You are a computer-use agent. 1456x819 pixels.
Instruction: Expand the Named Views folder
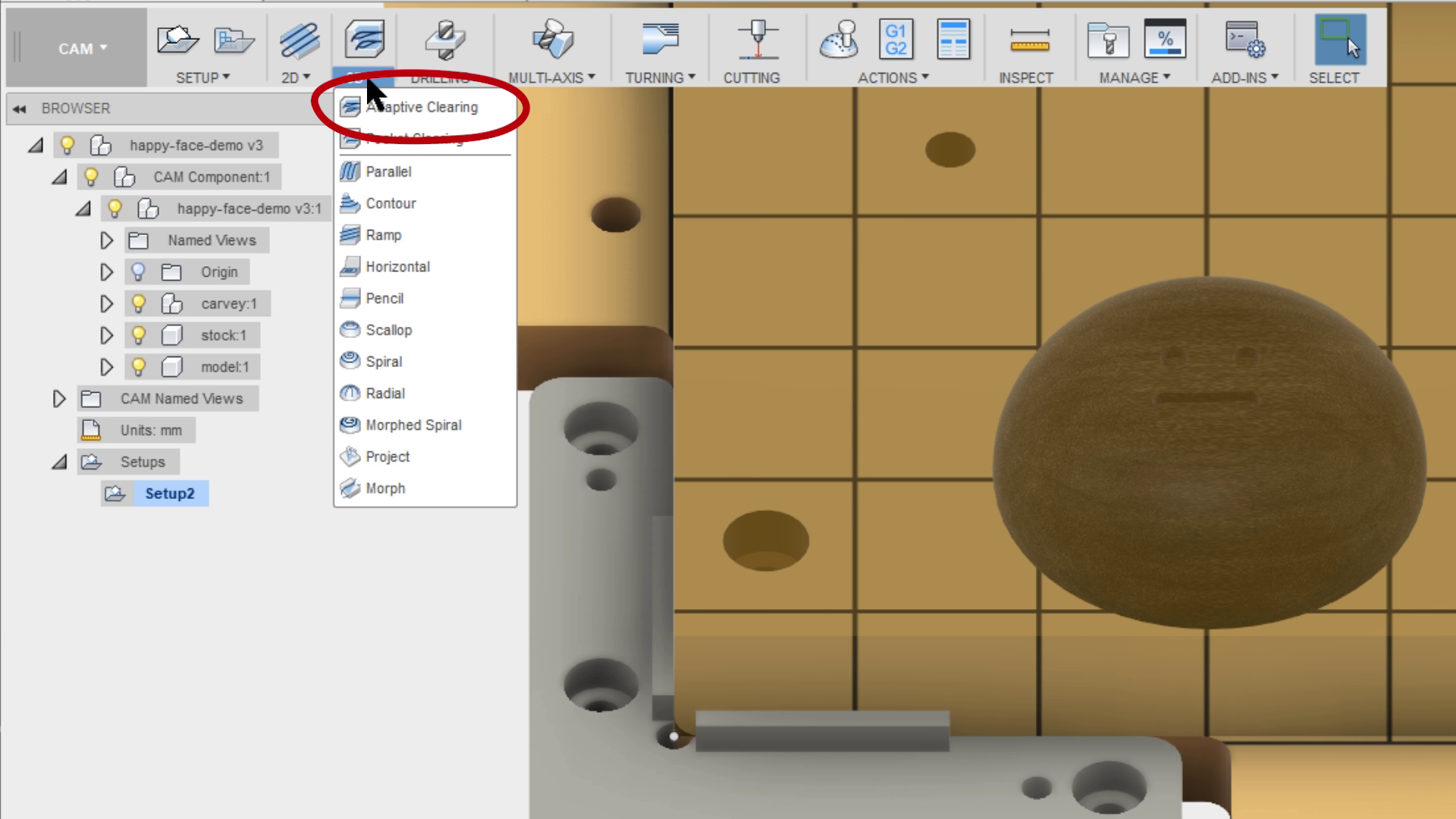coord(106,240)
